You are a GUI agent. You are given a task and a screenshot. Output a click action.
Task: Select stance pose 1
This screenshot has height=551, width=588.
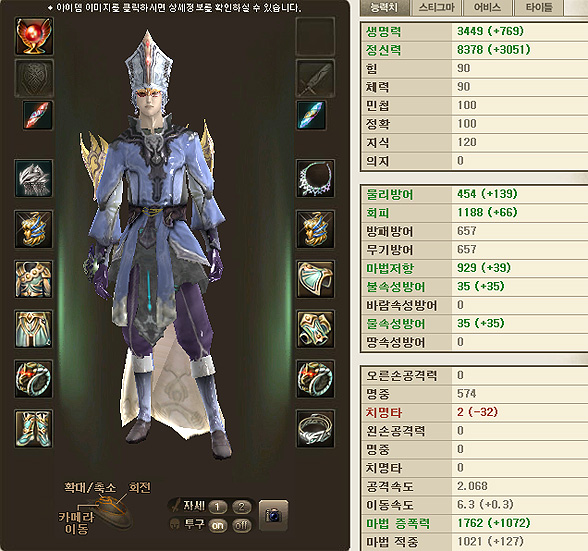pyautogui.click(x=218, y=507)
